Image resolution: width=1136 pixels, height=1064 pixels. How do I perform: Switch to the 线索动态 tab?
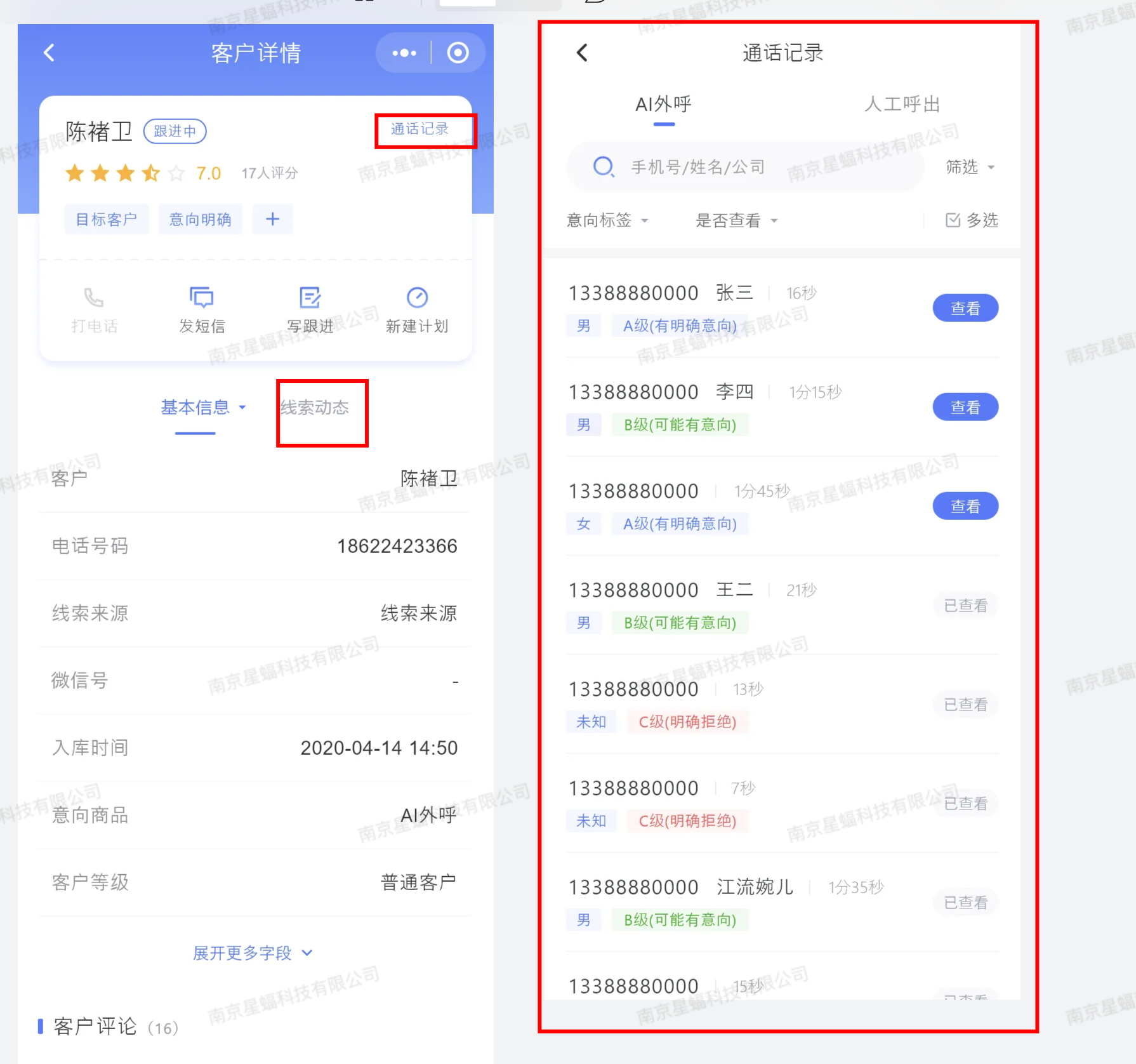tap(315, 408)
